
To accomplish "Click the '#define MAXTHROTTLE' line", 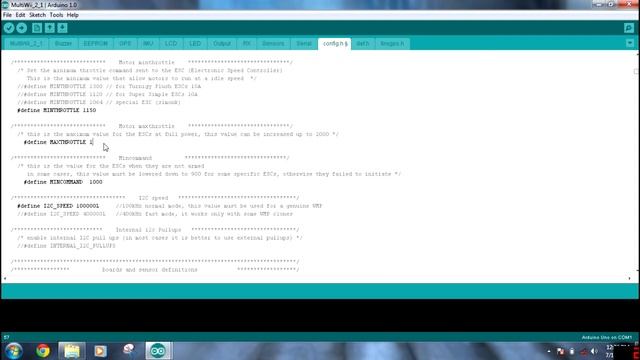I will 58,142.
